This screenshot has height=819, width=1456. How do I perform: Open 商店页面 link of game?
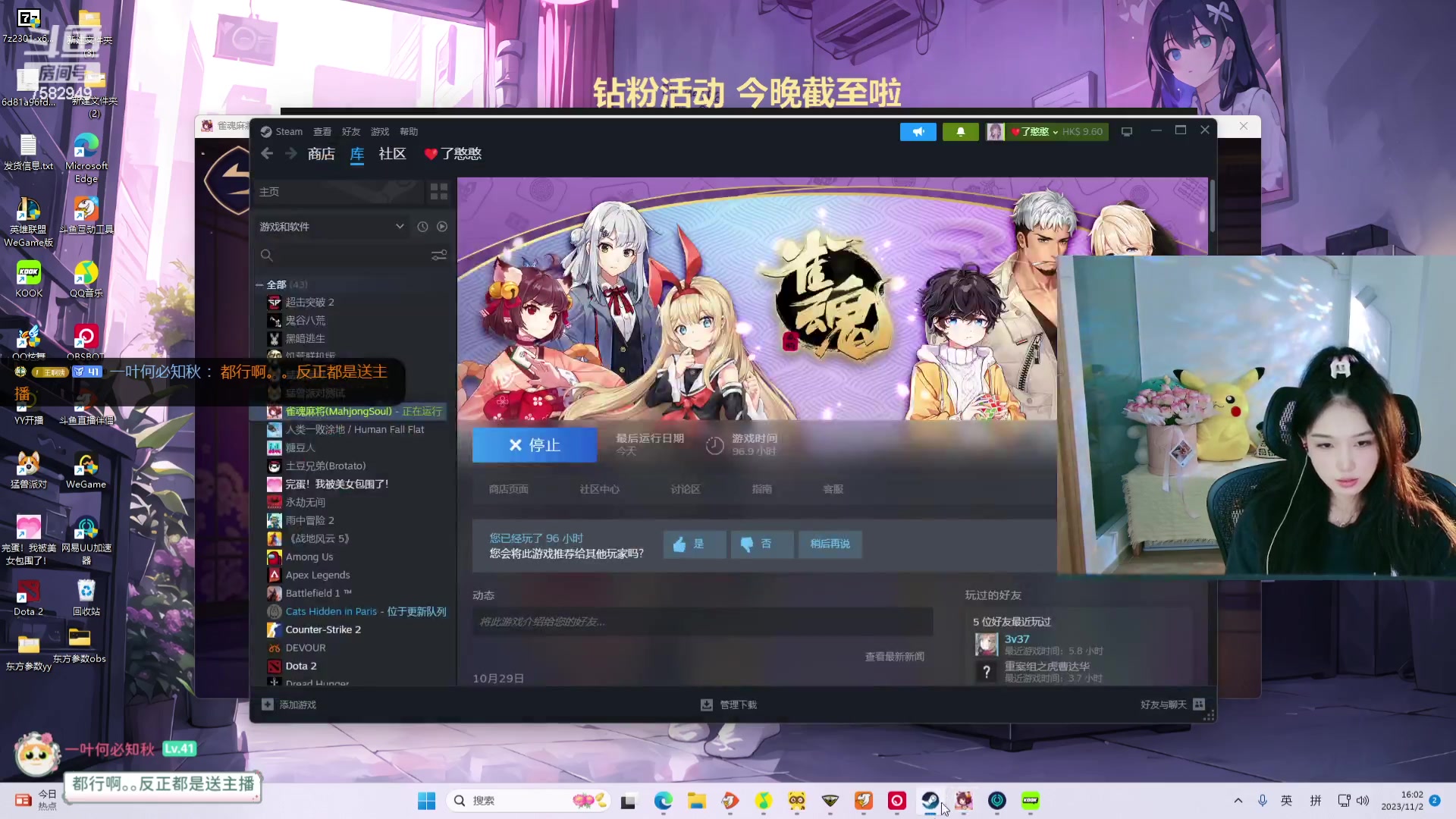508,490
